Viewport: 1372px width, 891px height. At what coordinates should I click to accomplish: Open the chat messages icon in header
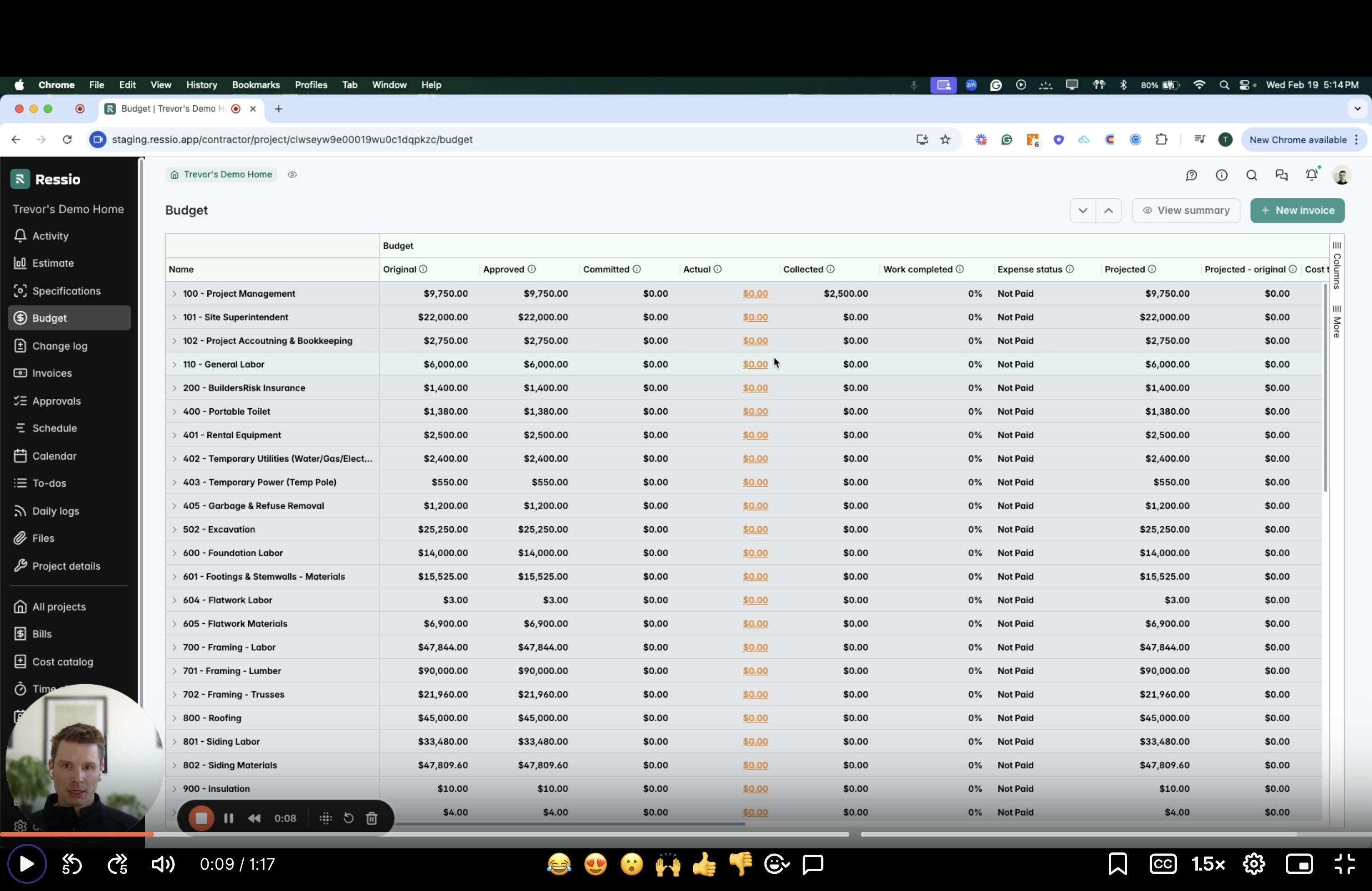pyautogui.click(x=1282, y=175)
